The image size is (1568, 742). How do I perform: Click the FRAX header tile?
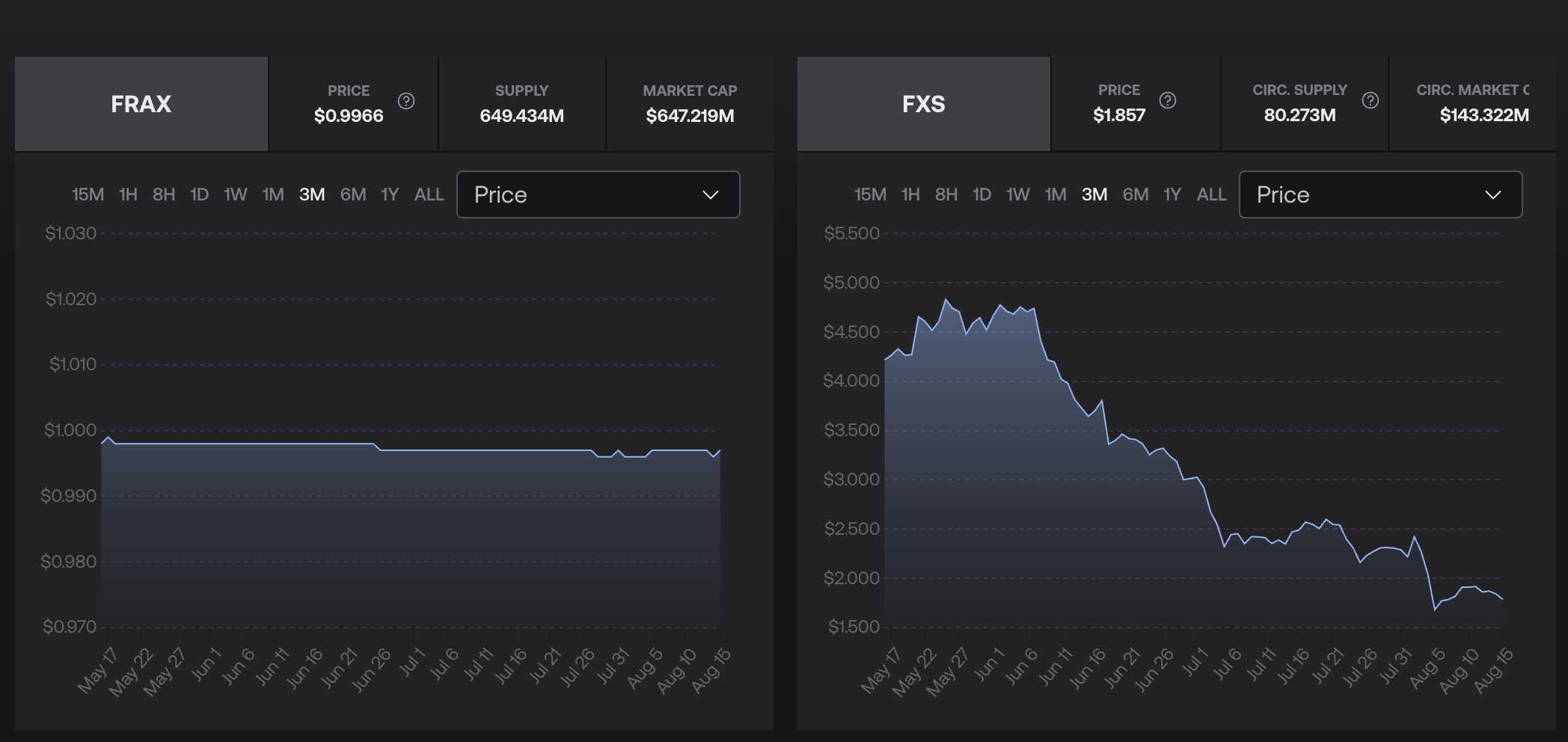(141, 104)
